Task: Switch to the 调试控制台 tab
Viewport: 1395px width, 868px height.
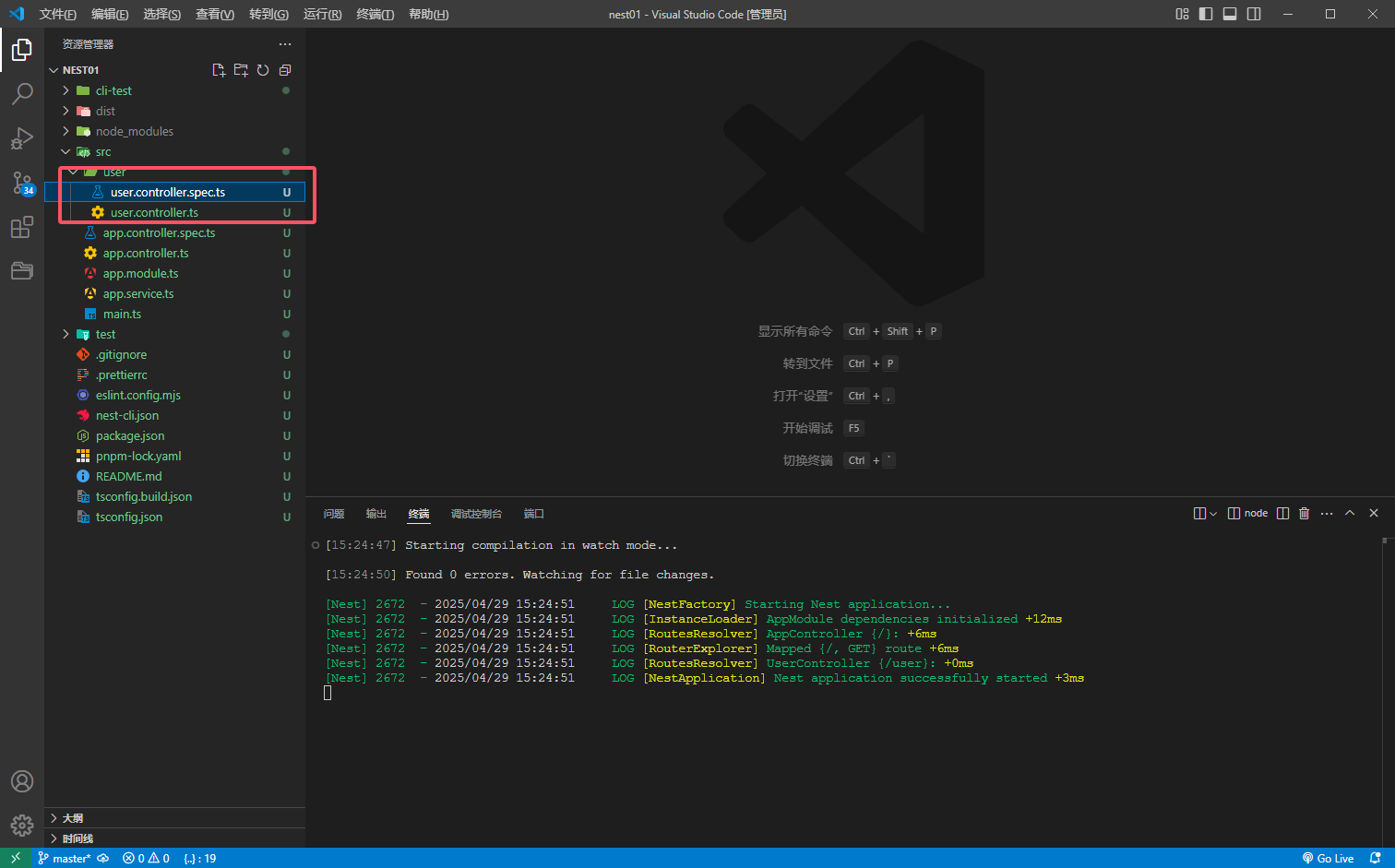Action: [476, 514]
